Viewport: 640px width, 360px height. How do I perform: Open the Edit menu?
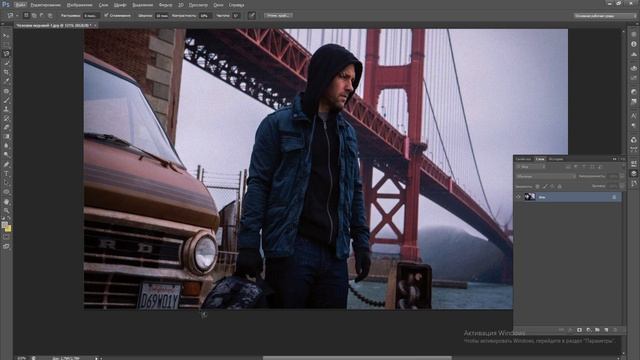point(45,5)
